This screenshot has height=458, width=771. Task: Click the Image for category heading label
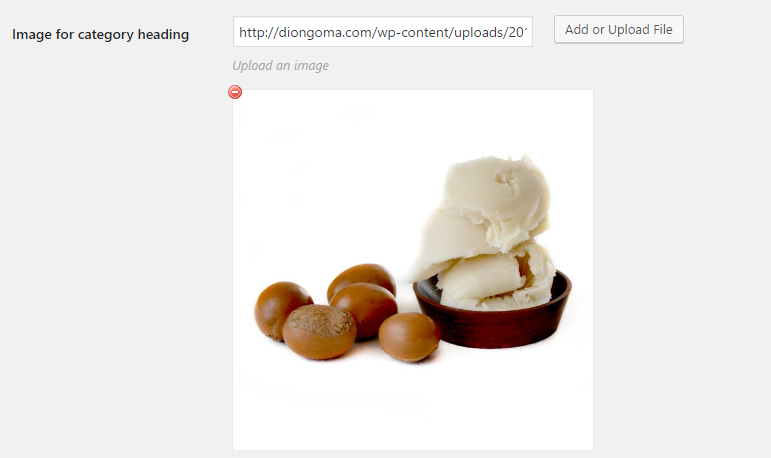[x=100, y=34]
